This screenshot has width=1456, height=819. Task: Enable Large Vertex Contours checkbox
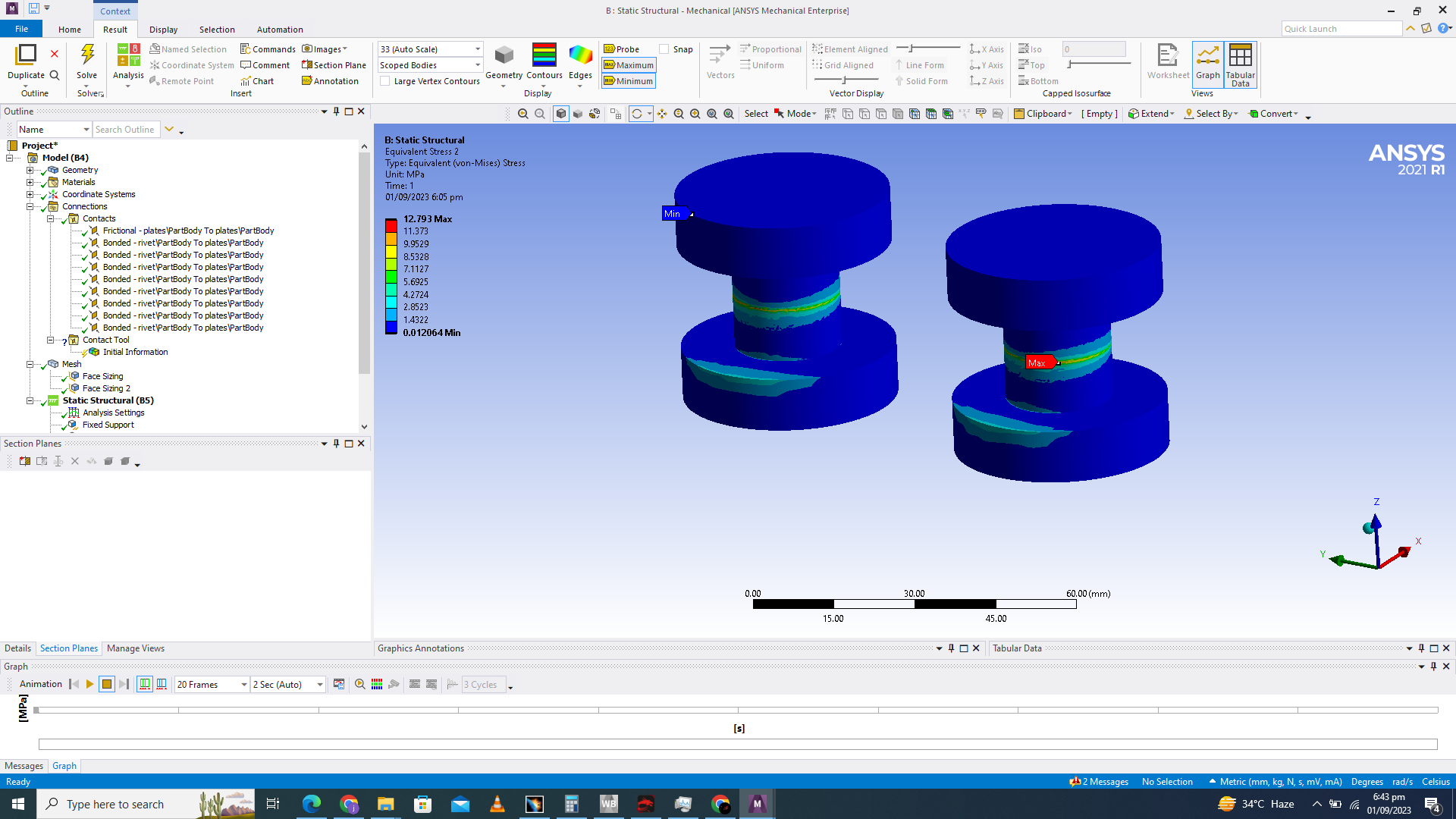pyautogui.click(x=385, y=81)
